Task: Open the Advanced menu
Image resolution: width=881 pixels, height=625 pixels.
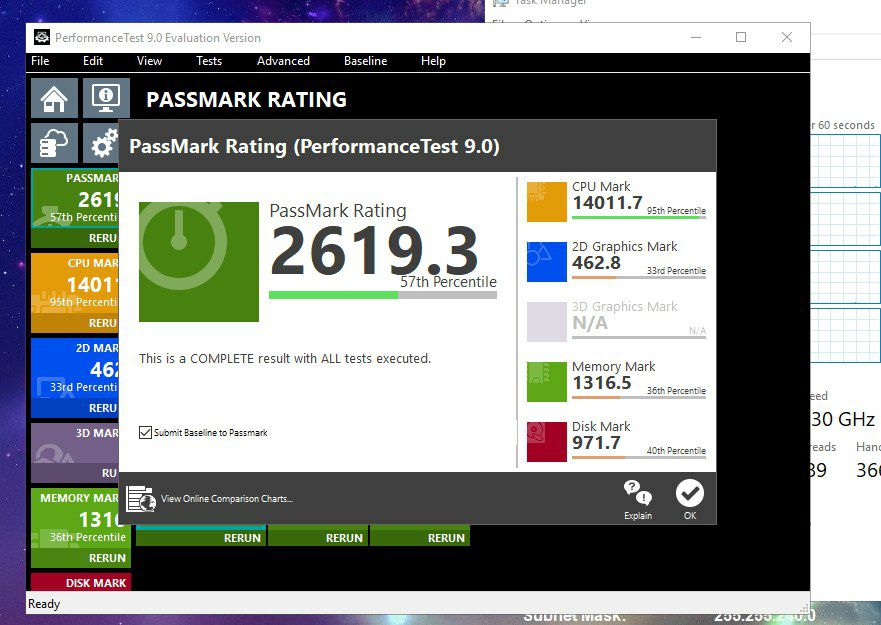Action: coord(283,61)
